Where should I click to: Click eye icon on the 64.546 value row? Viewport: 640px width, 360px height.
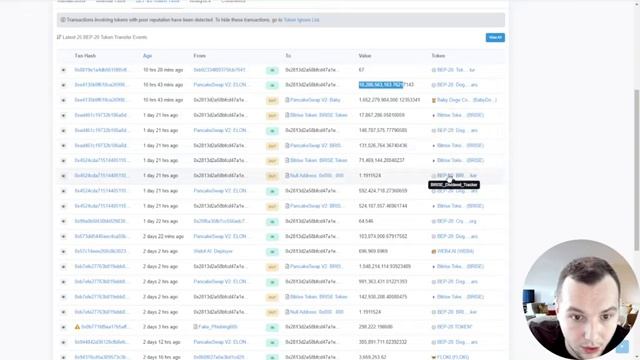(x=63, y=221)
